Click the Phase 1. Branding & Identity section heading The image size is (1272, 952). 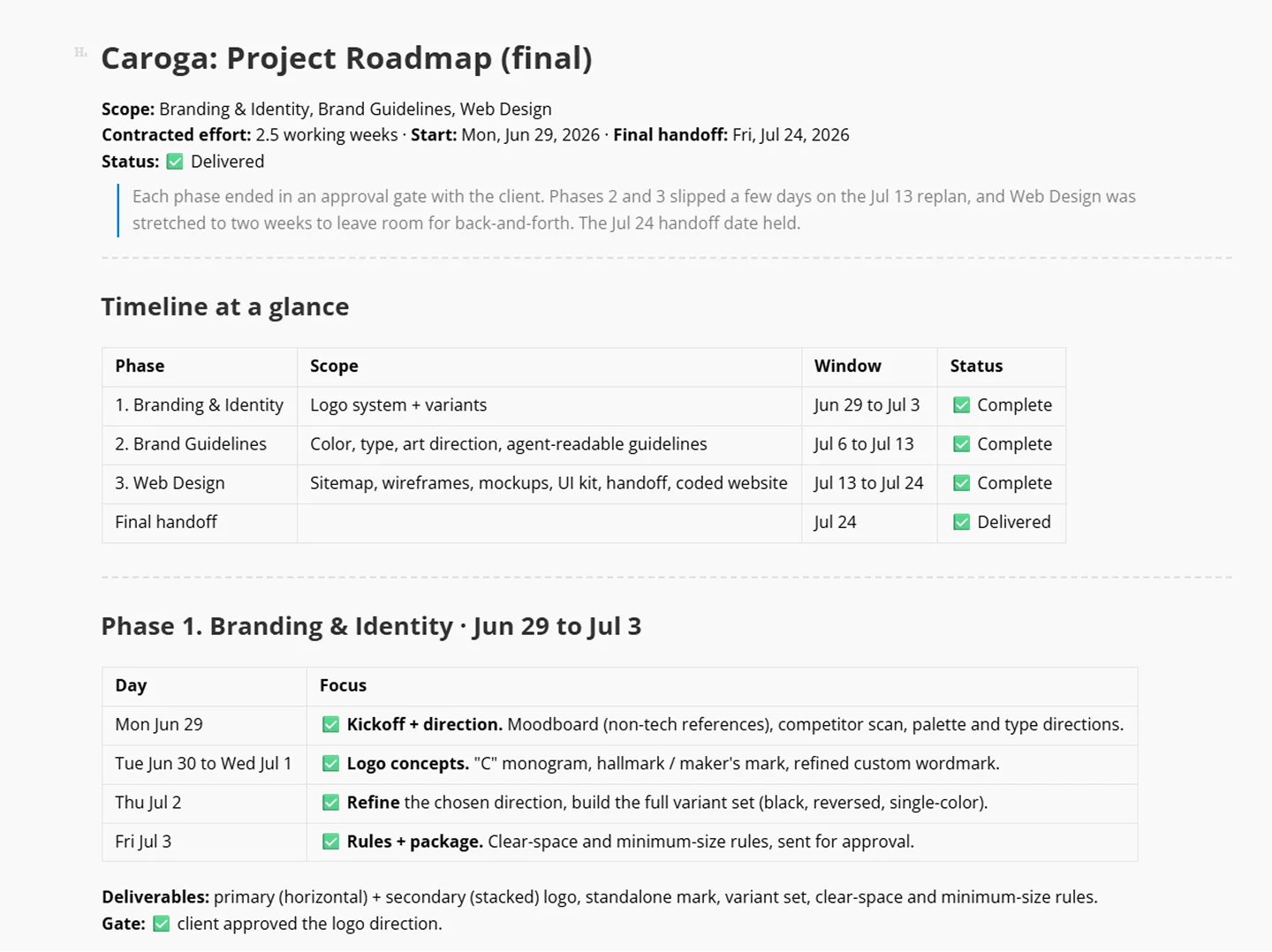371,626
